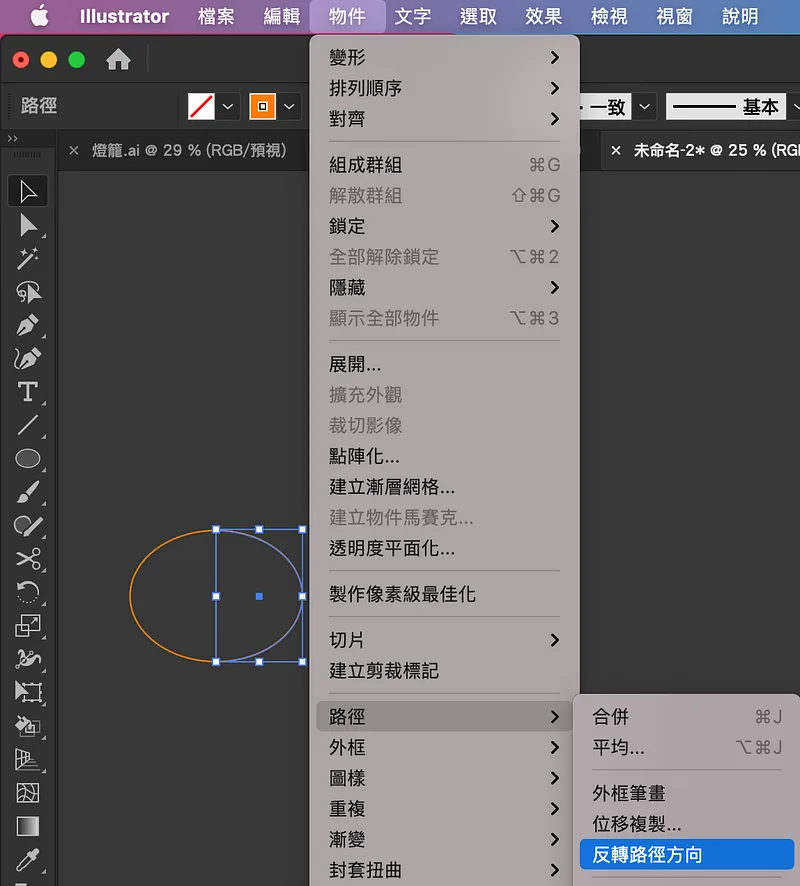Choose 建立剪裁標記 menu item

(444, 671)
